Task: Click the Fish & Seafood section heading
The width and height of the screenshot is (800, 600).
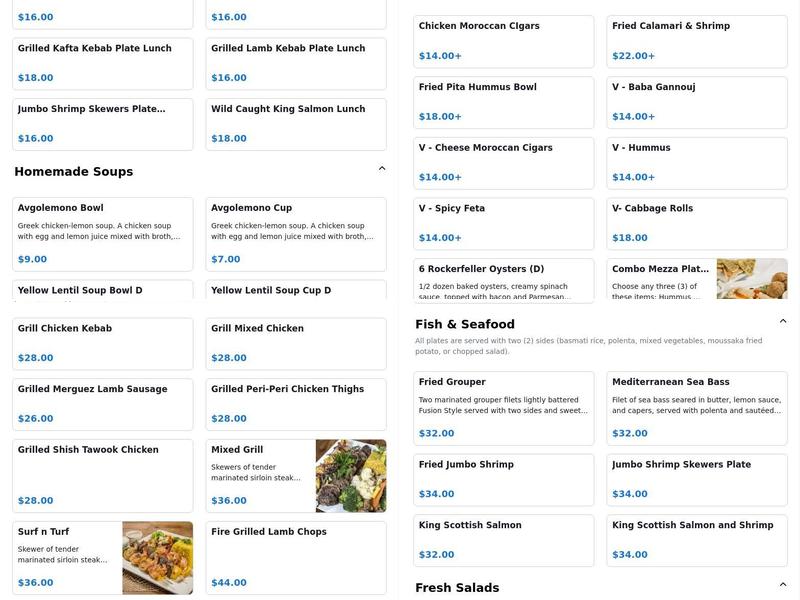Action: pyautogui.click(x=464, y=323)
